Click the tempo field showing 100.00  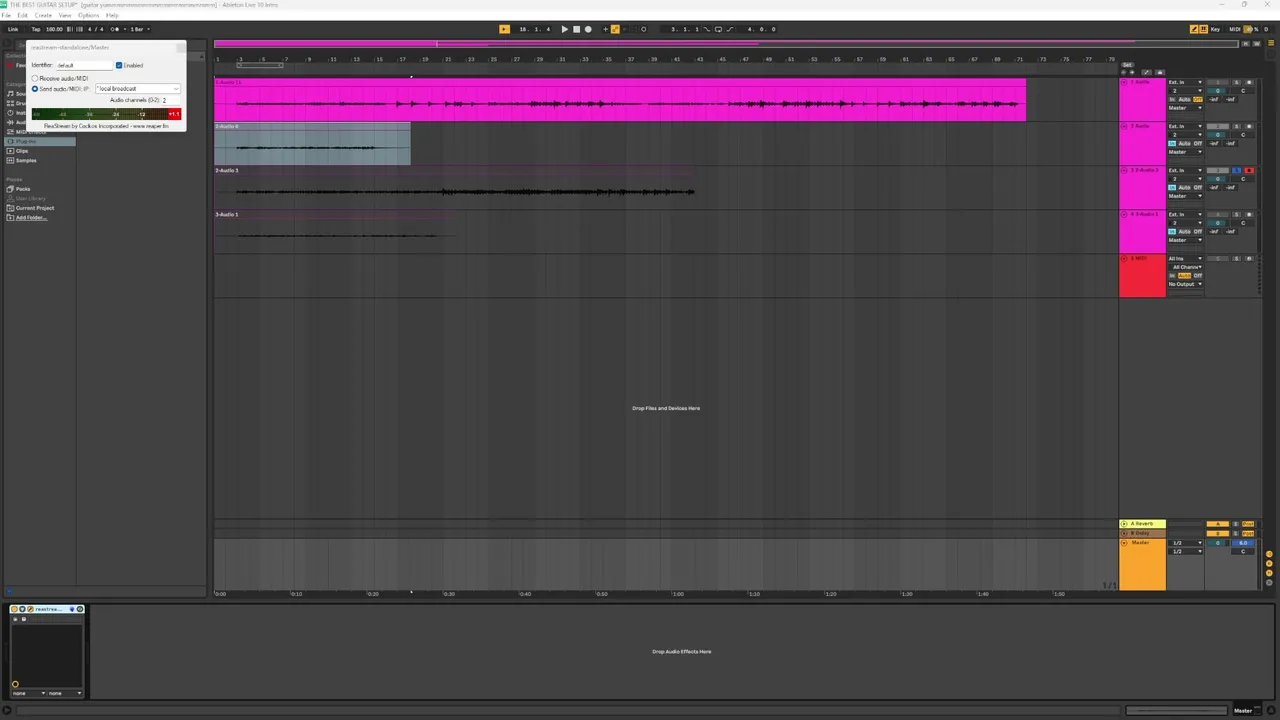click(54, 29)
